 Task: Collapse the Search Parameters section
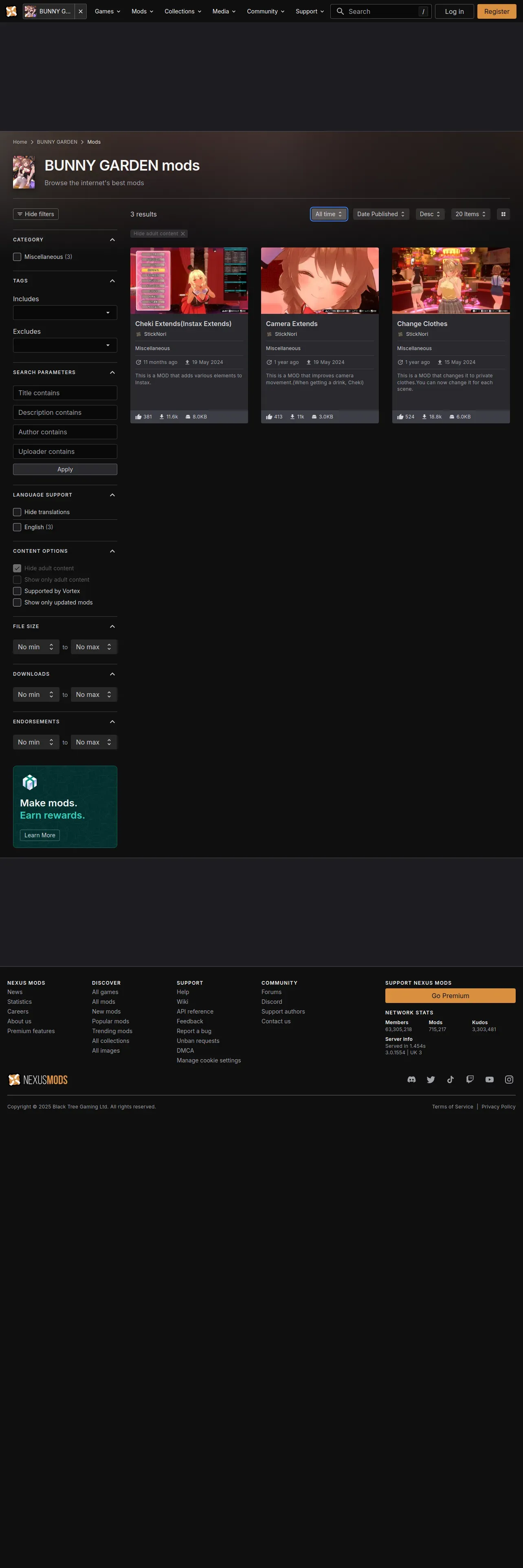(x=112, y=372)
